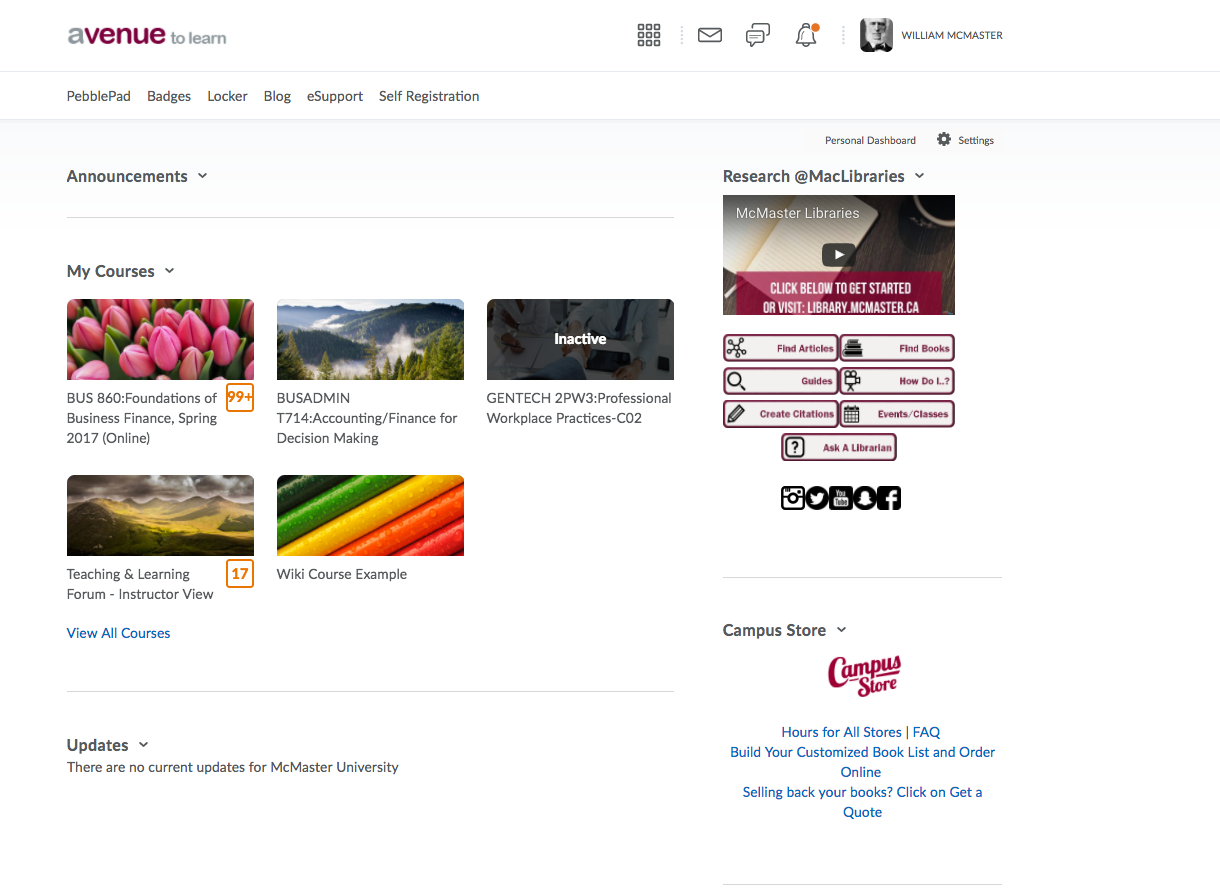The width and height of the screenshot is (1220, 894).
Task: Play the McMaster Libraries video
Action: point(839,255)
